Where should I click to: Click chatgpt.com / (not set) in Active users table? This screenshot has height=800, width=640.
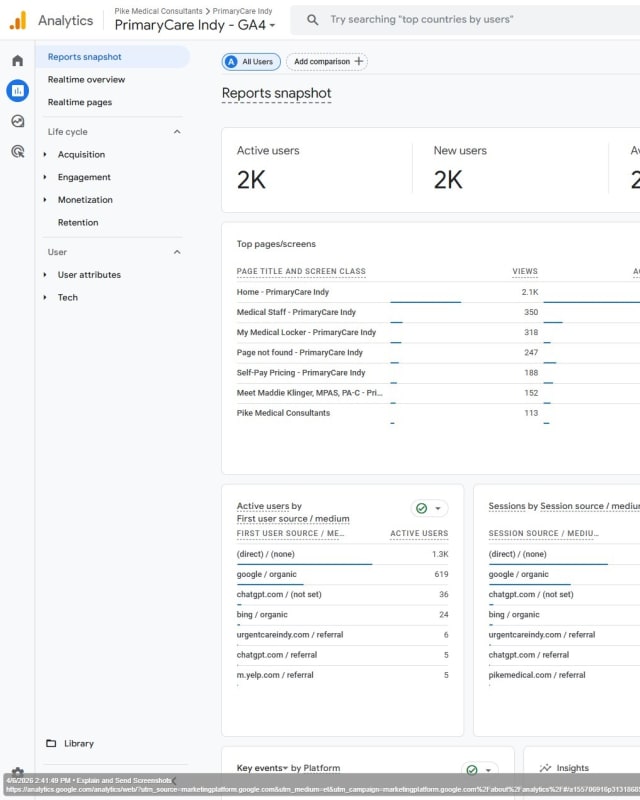pyautogui.click(x=279, y=594)
